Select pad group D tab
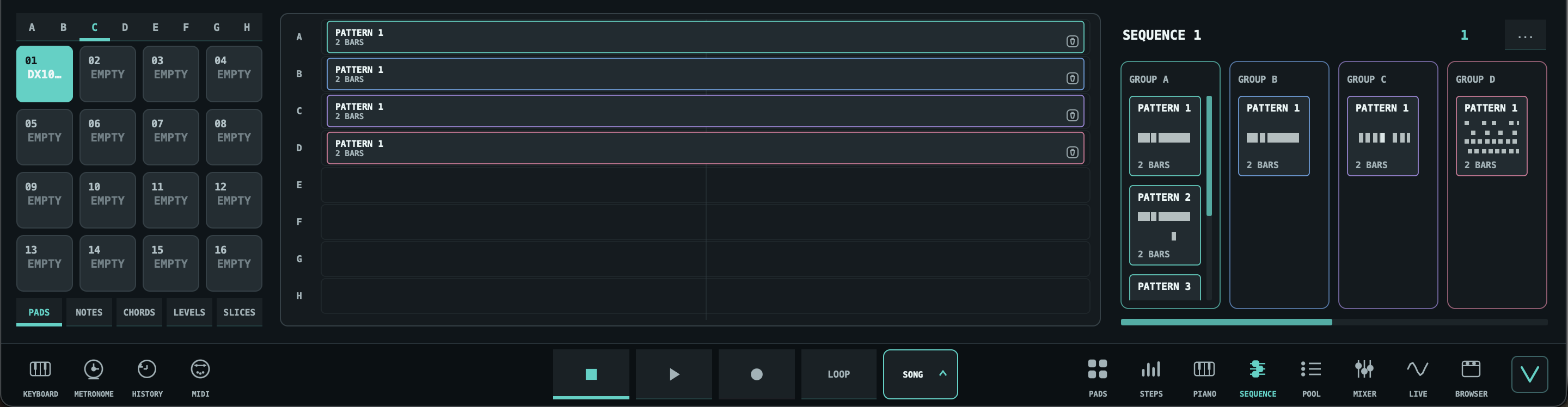This screenshot has height=407, width=1568. point(125,27)
